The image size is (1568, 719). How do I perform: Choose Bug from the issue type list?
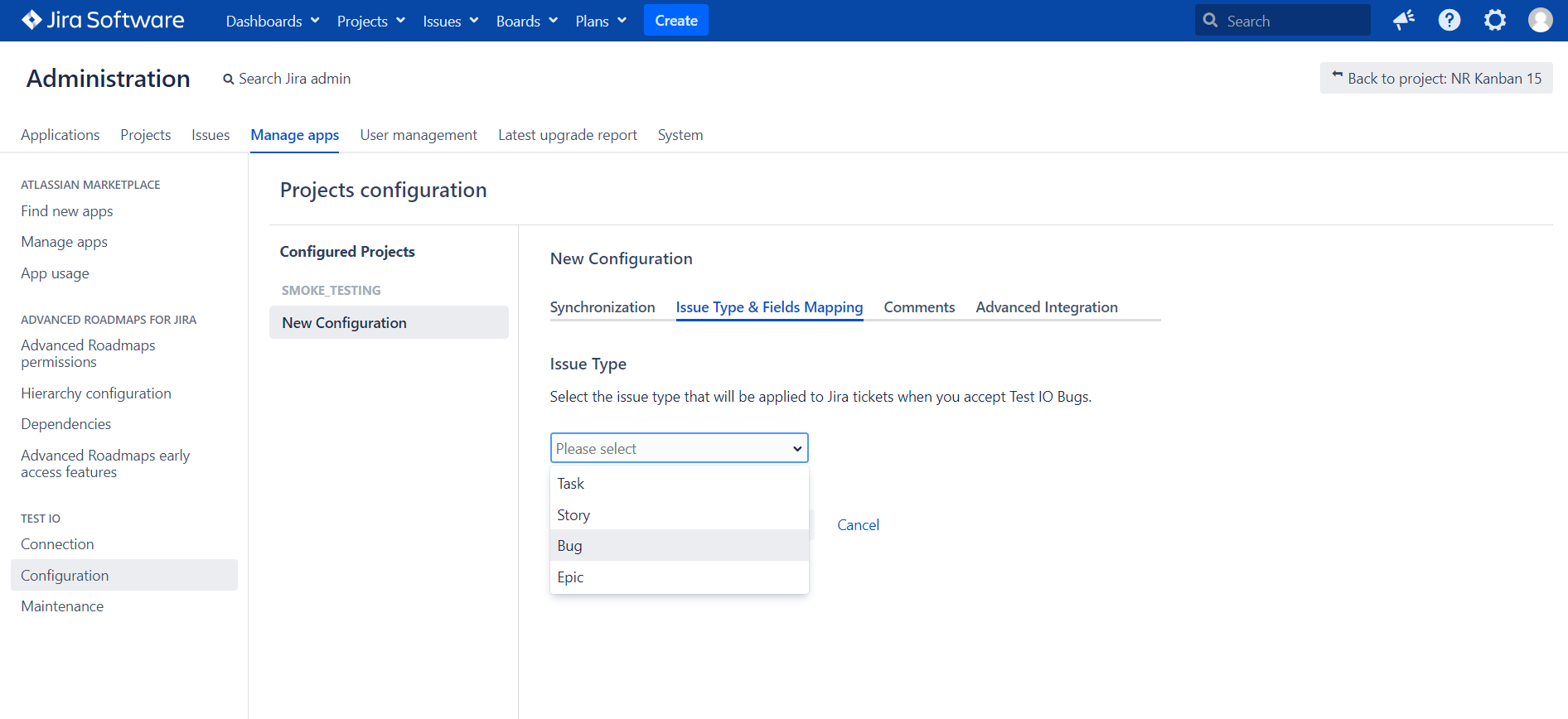click(680, 546)
